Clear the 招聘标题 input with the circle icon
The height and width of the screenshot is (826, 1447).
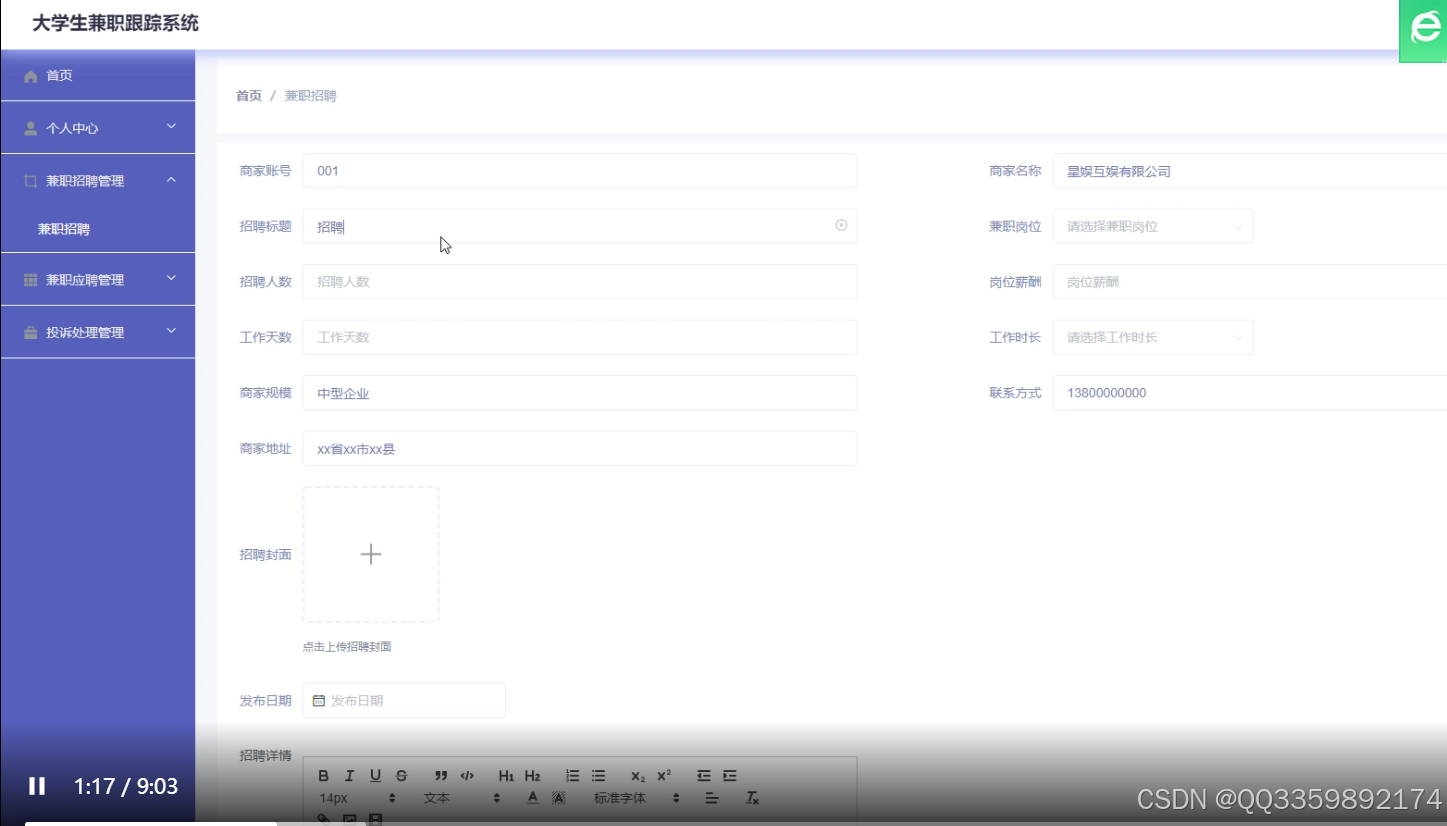[841, 226]
